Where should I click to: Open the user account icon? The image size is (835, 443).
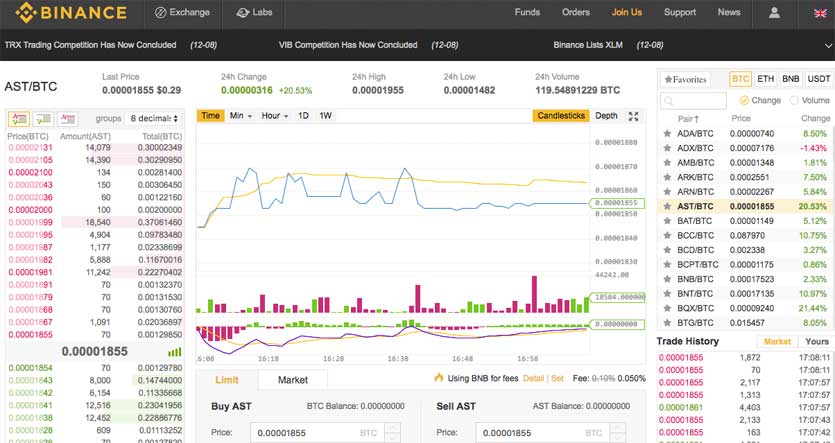pyautogui.click(x=774, y=13)
